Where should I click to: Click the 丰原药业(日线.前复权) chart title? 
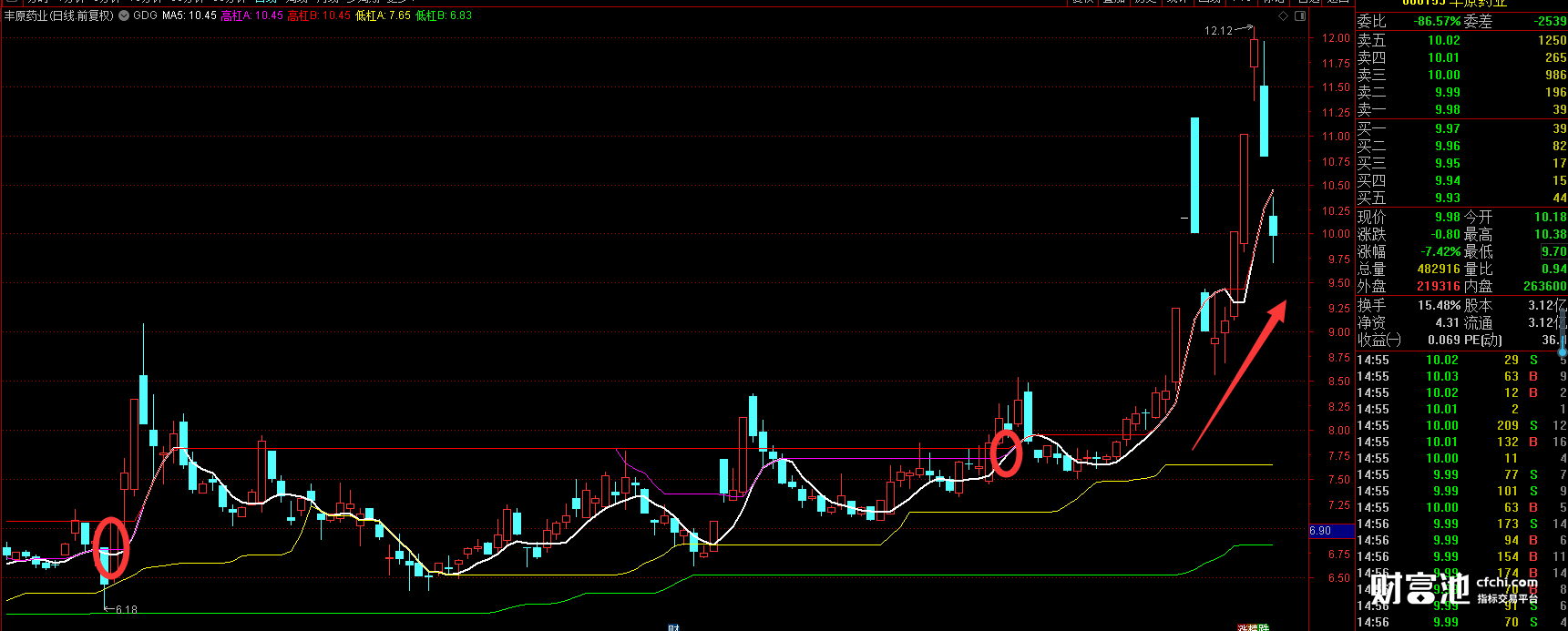click(x=59, y=15)
